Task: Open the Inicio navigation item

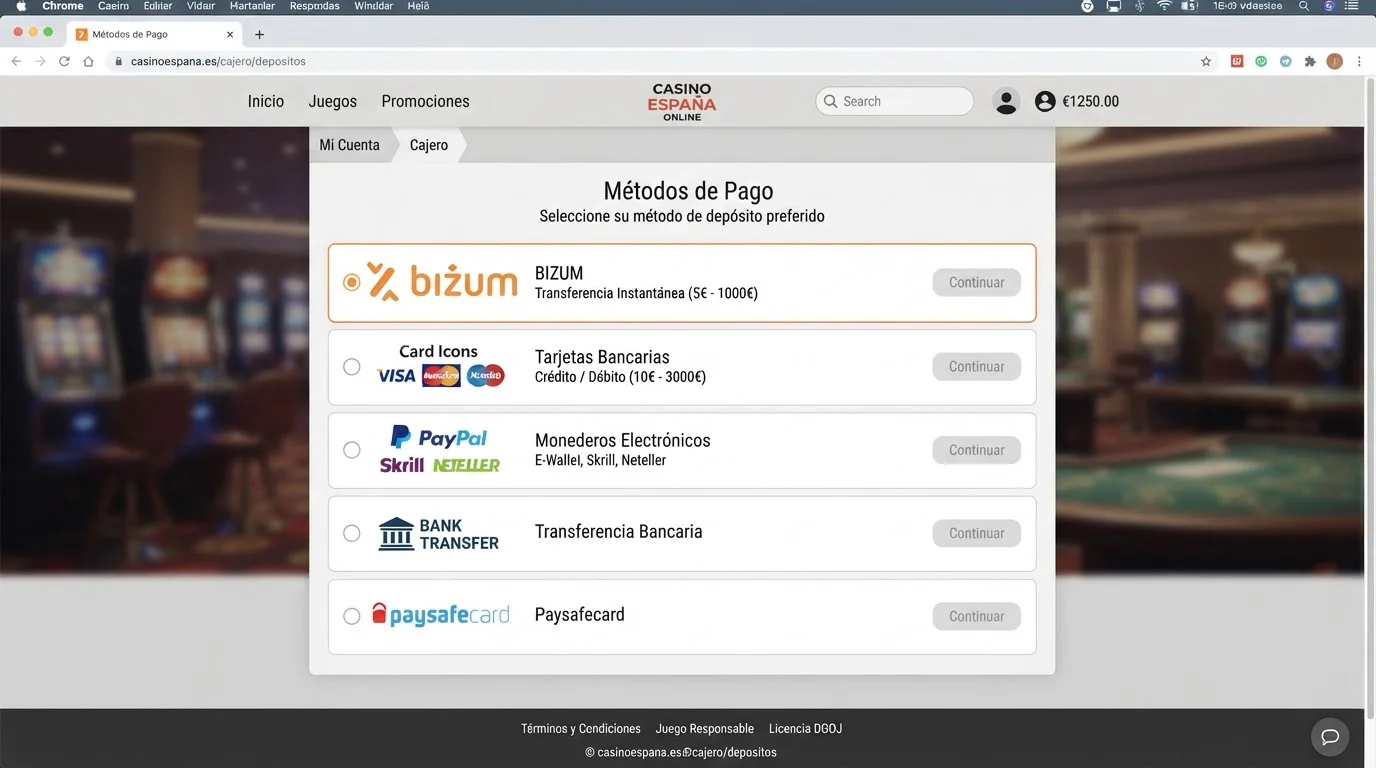Action: [x=266, y=101]
